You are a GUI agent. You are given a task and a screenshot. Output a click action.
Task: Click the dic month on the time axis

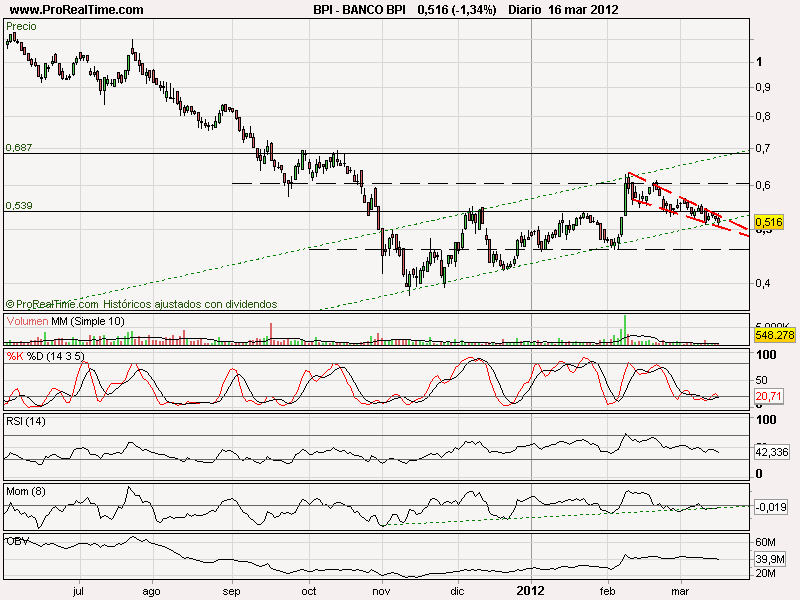[x=457, y=591]
